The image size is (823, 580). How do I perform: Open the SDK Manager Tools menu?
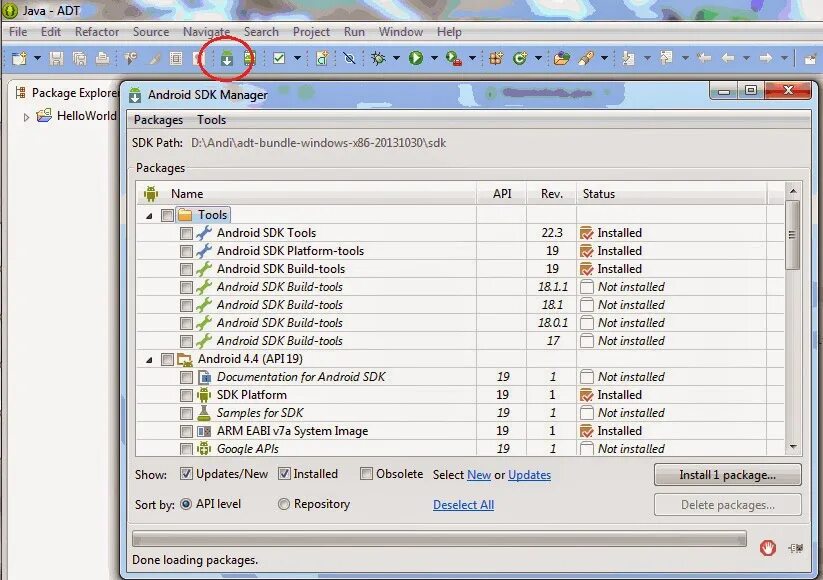pyautogui.click(x=212, y=120)
